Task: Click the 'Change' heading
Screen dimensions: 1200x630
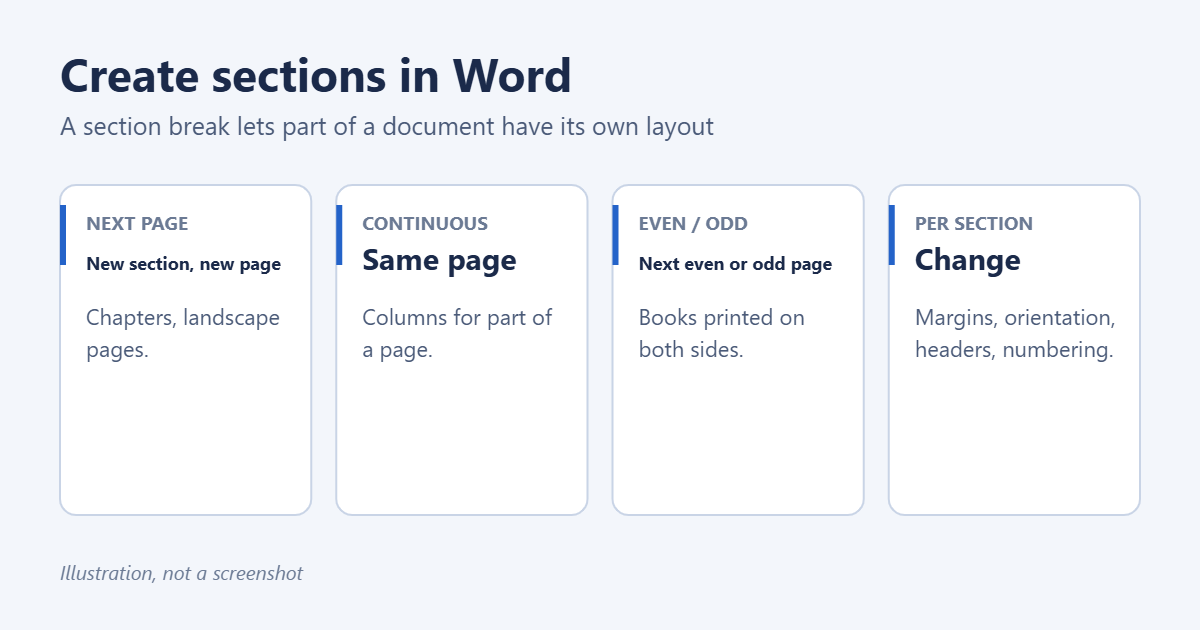Action: click(968, 260)
